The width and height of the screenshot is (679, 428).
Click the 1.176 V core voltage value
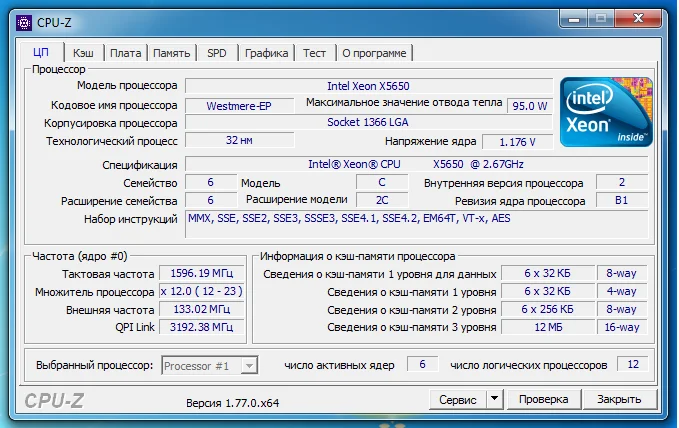517,142
